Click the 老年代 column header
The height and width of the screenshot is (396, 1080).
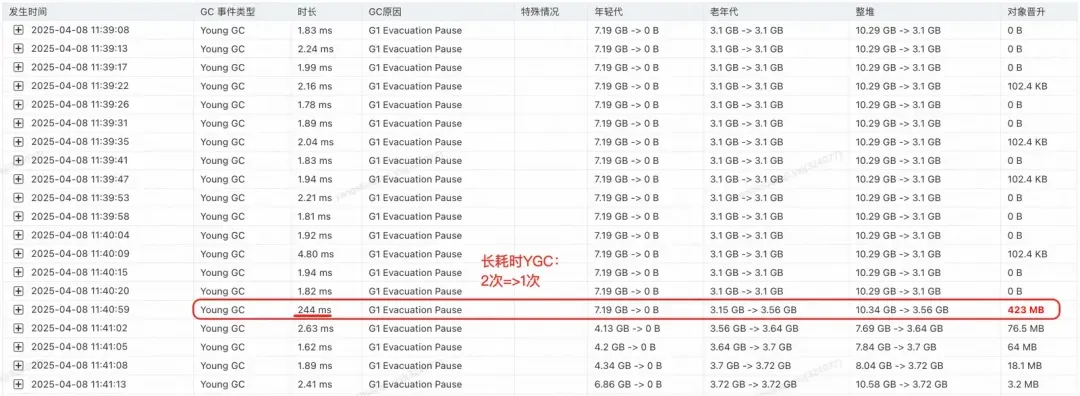(x=725, y=12)
